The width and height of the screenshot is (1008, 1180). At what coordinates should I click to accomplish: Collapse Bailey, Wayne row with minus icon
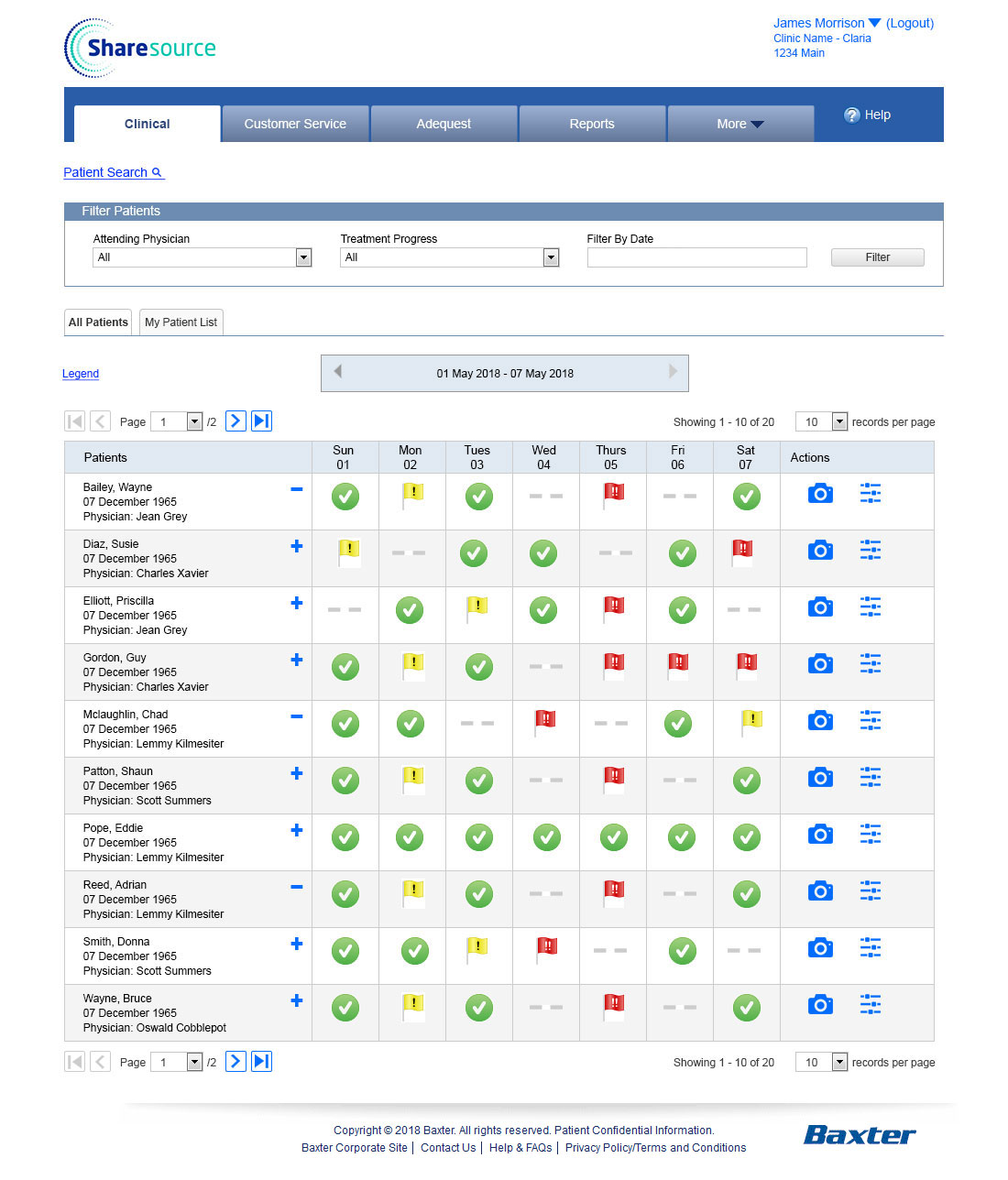(296, 489)
